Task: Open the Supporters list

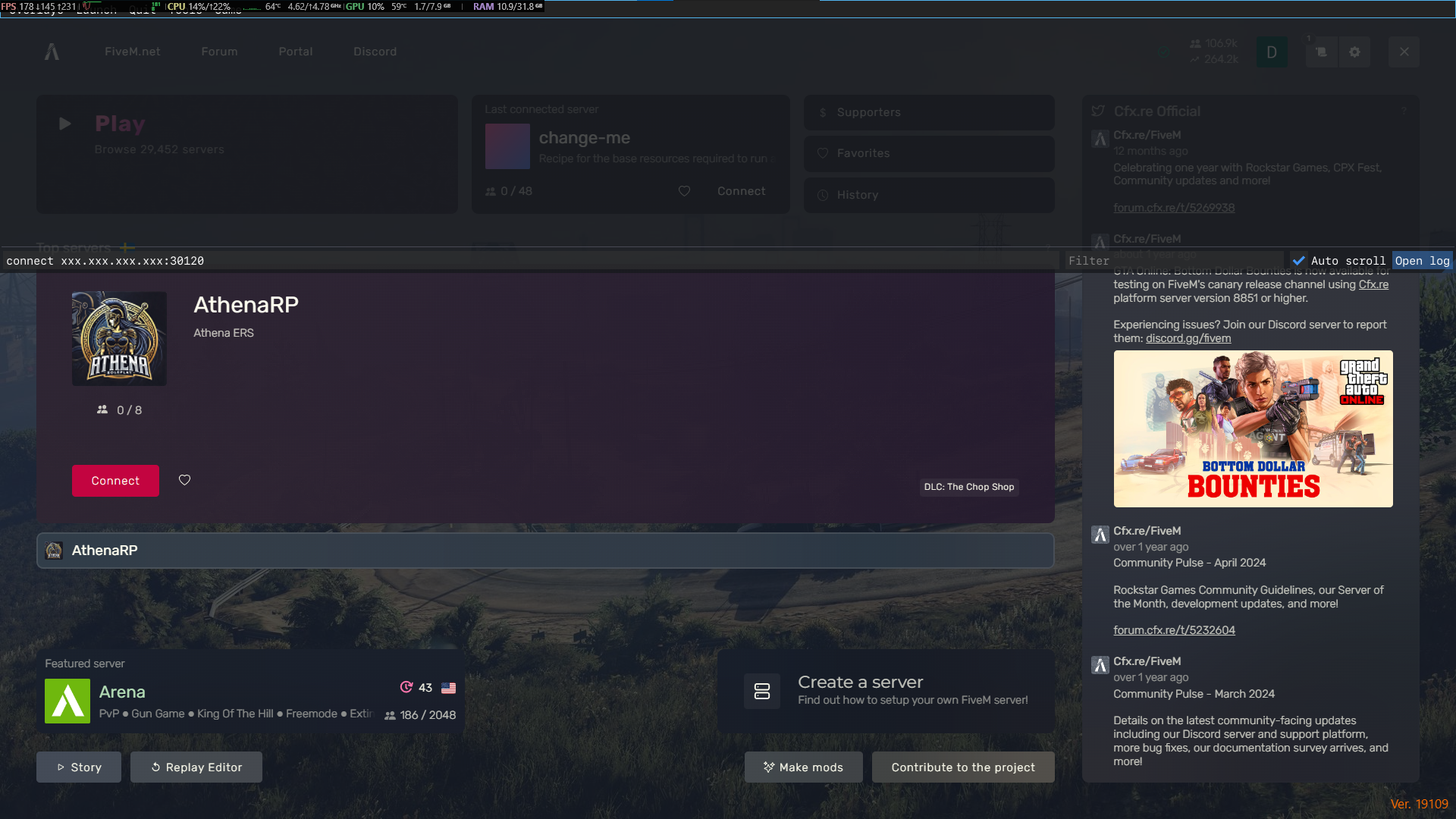Action: pyautogui.click(x=929, y=112)
